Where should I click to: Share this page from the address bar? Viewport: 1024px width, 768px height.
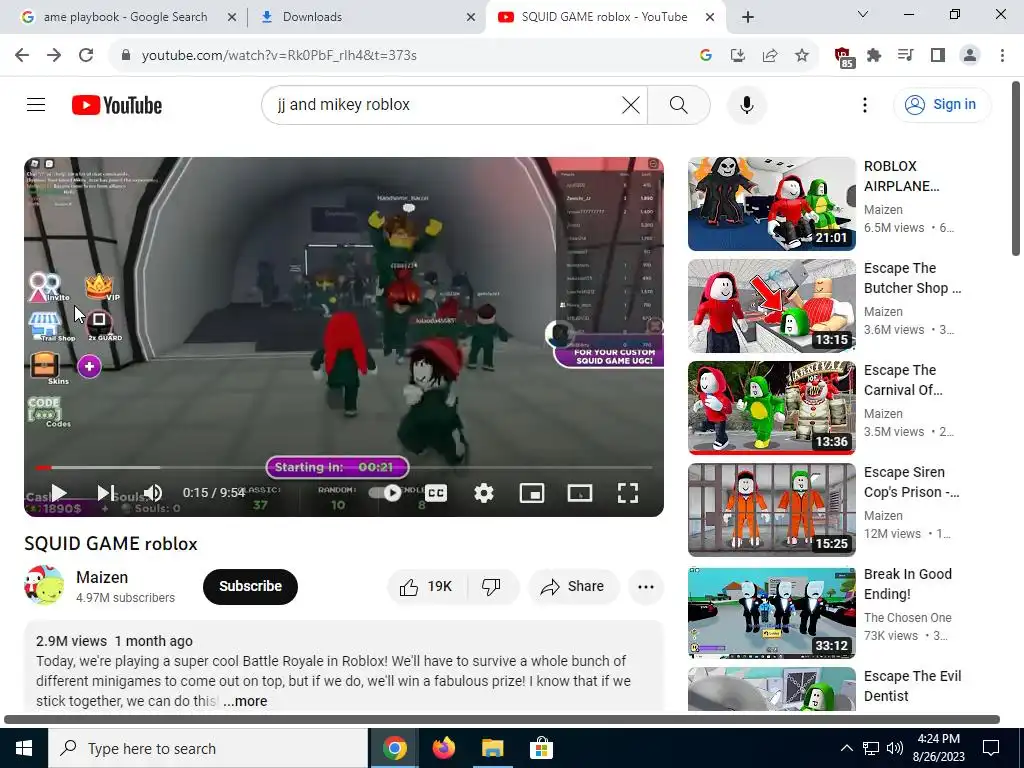coord(770,55)
